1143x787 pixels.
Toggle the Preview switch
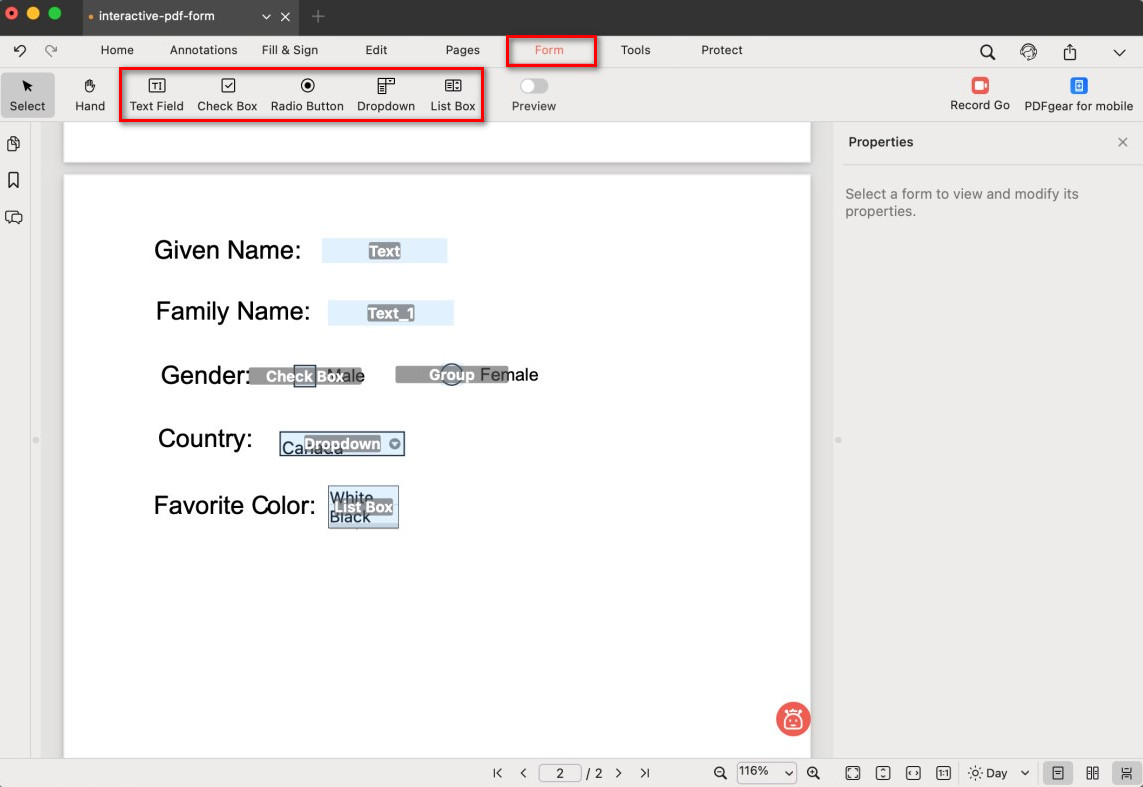pyautogui.click(x=534, y=86)
